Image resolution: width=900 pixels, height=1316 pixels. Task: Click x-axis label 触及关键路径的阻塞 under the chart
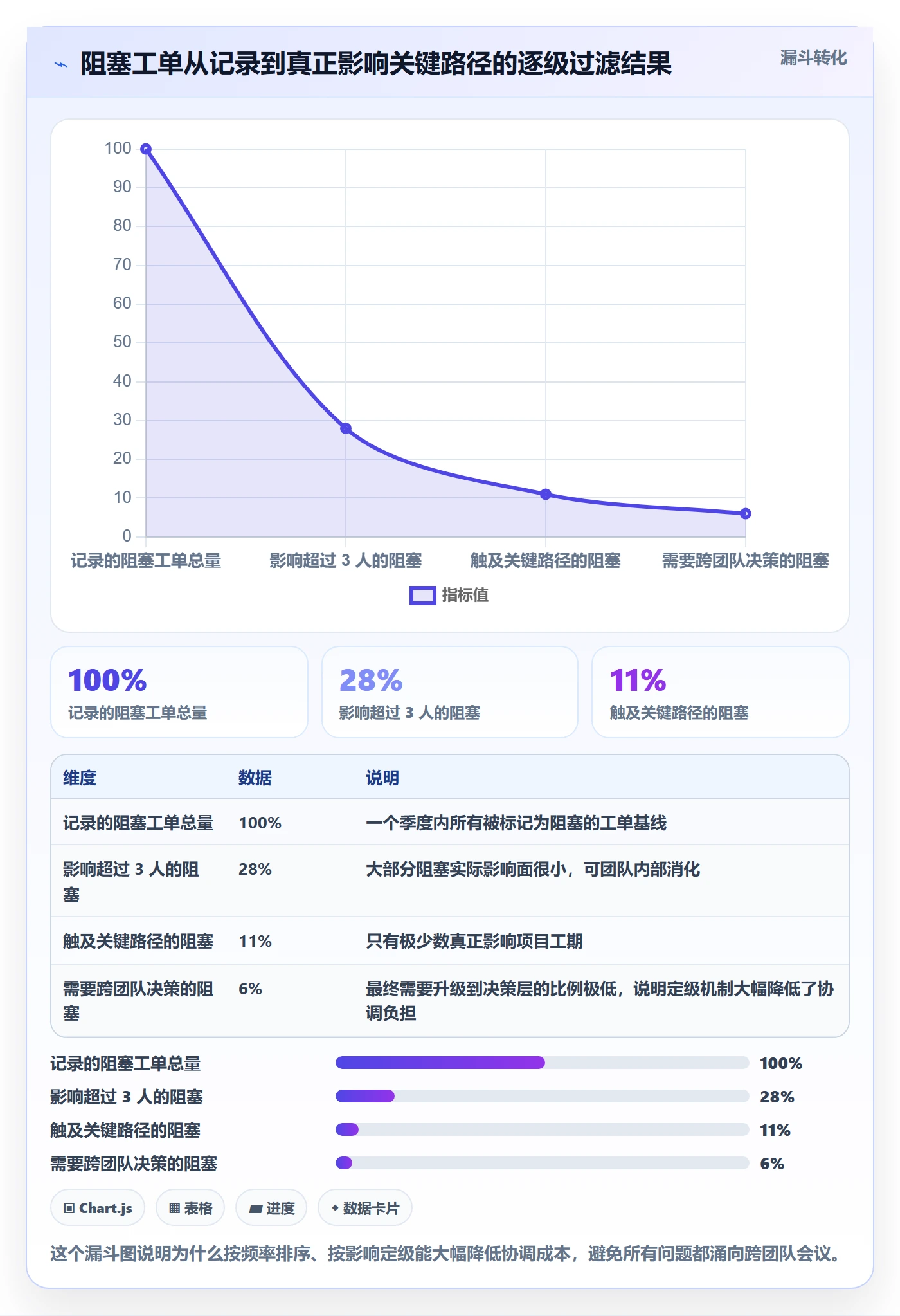(546, 560)
